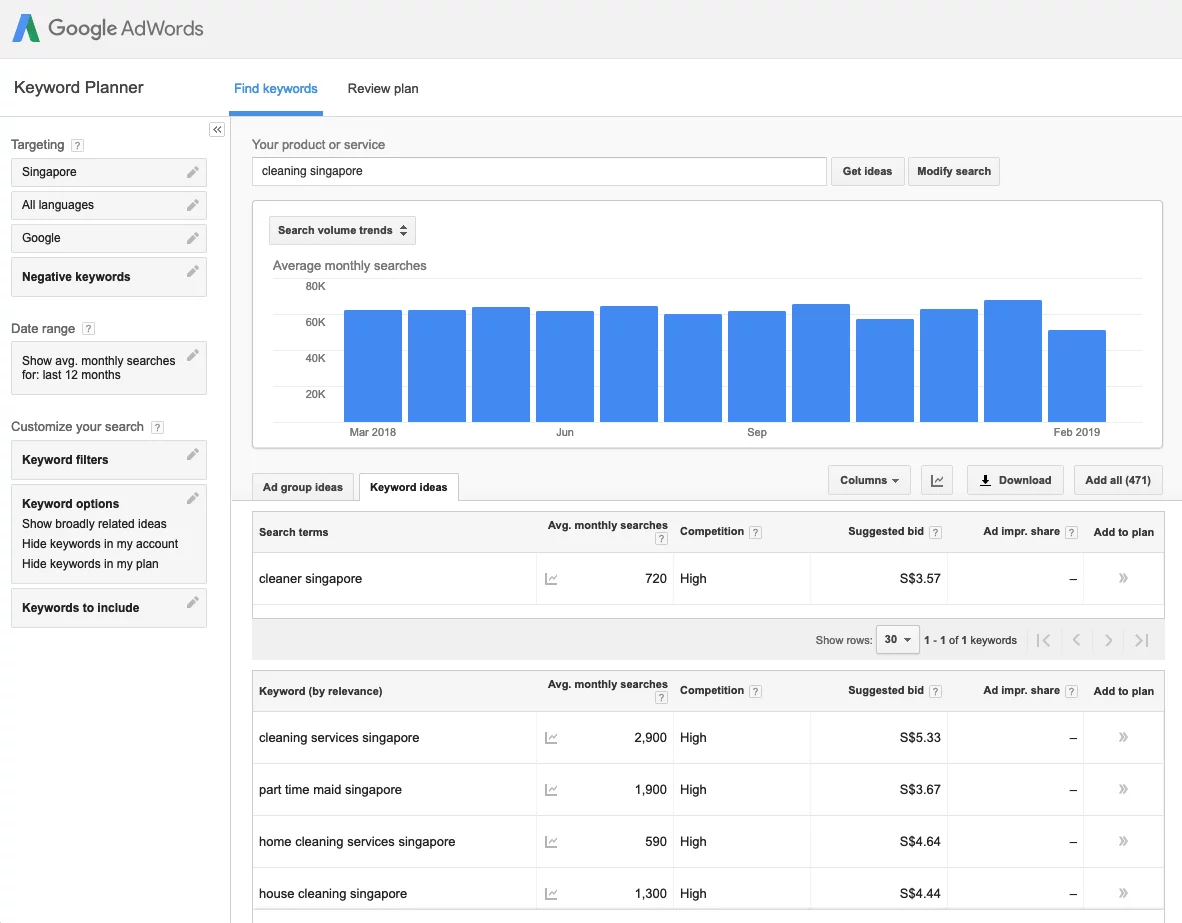Select the house cleaning singapore keyword

(x=332, y=894)
